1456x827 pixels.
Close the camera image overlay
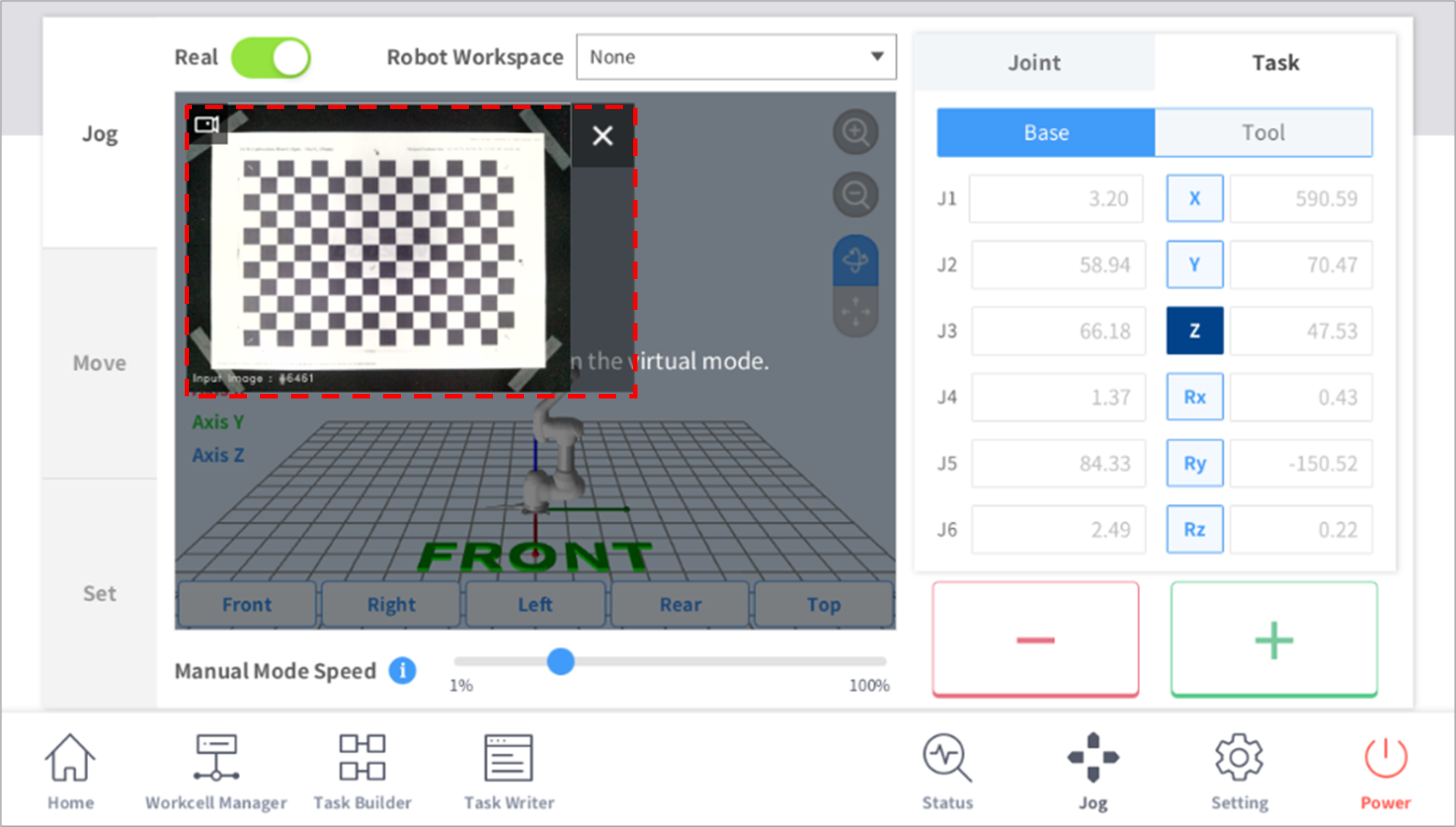602,136
